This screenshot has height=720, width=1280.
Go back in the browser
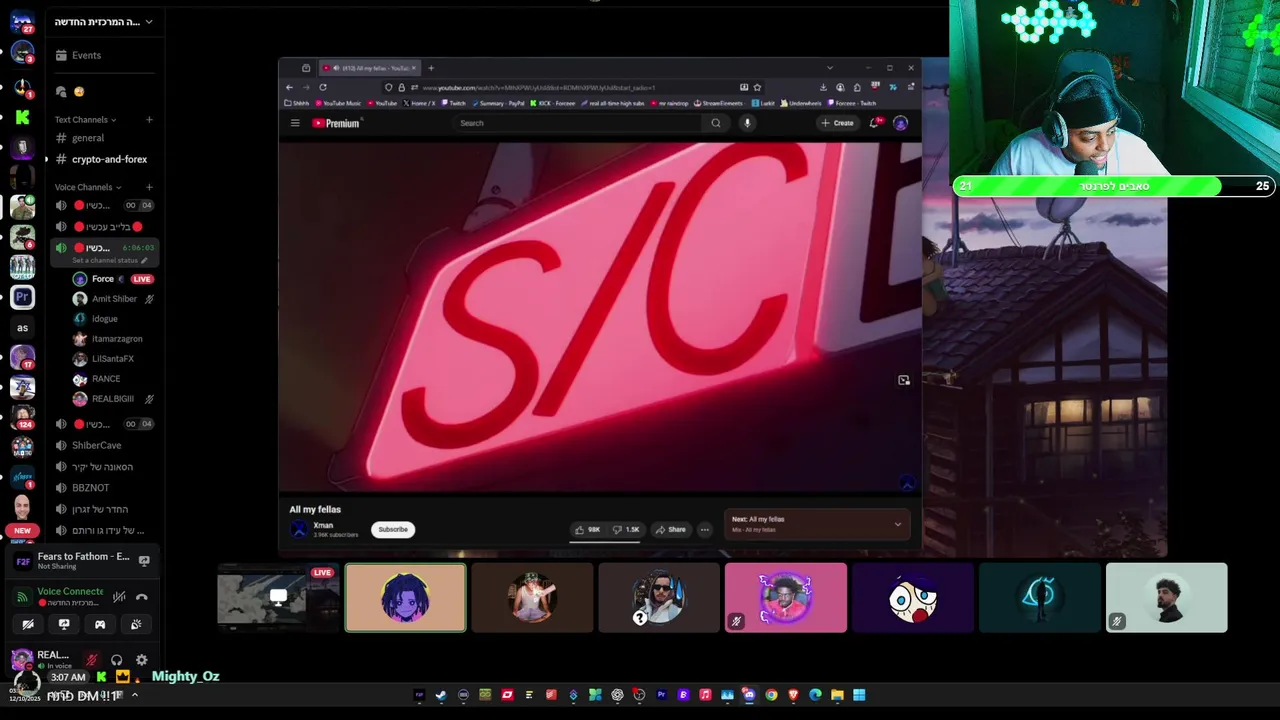click(290, 87)
